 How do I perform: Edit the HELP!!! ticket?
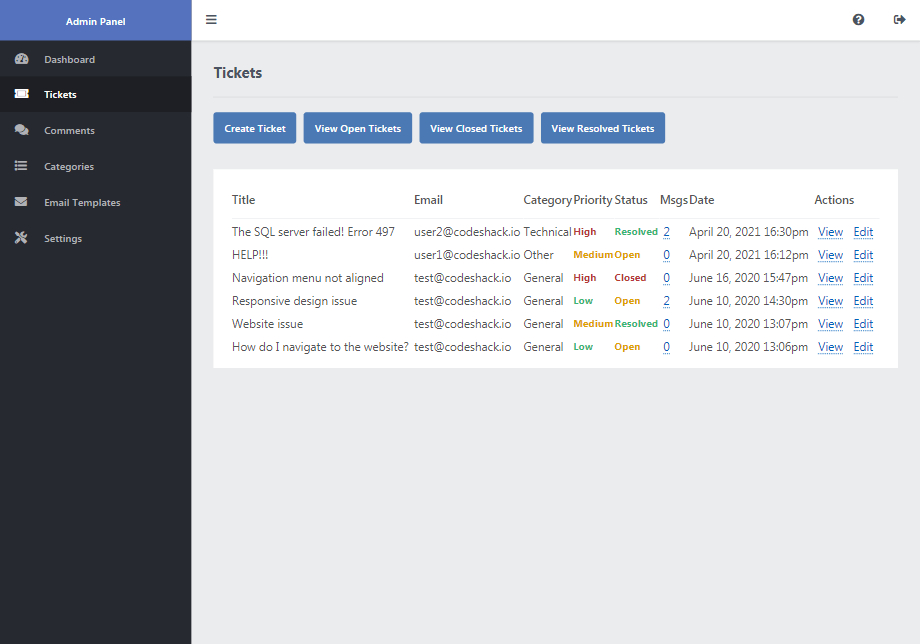coord(863,255)
